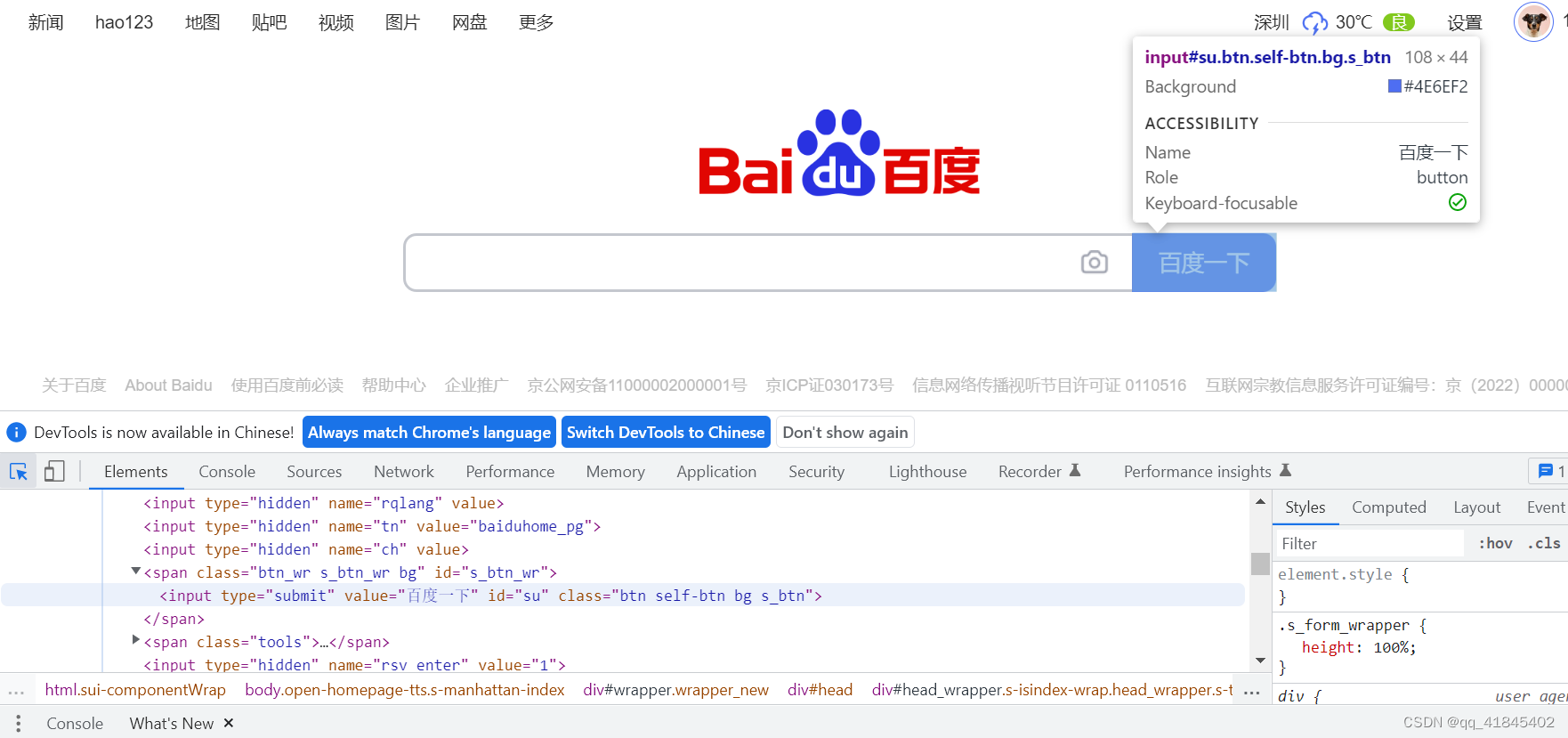Open the three-dot drawer menu by Console
This screenshot has width=1568, height=738.
tap(18, 724)
